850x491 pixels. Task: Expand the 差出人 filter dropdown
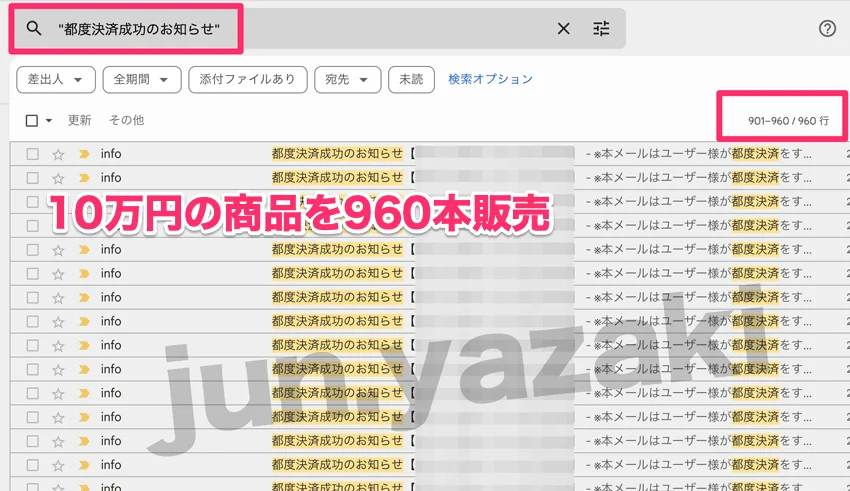(x=56, y=80)
